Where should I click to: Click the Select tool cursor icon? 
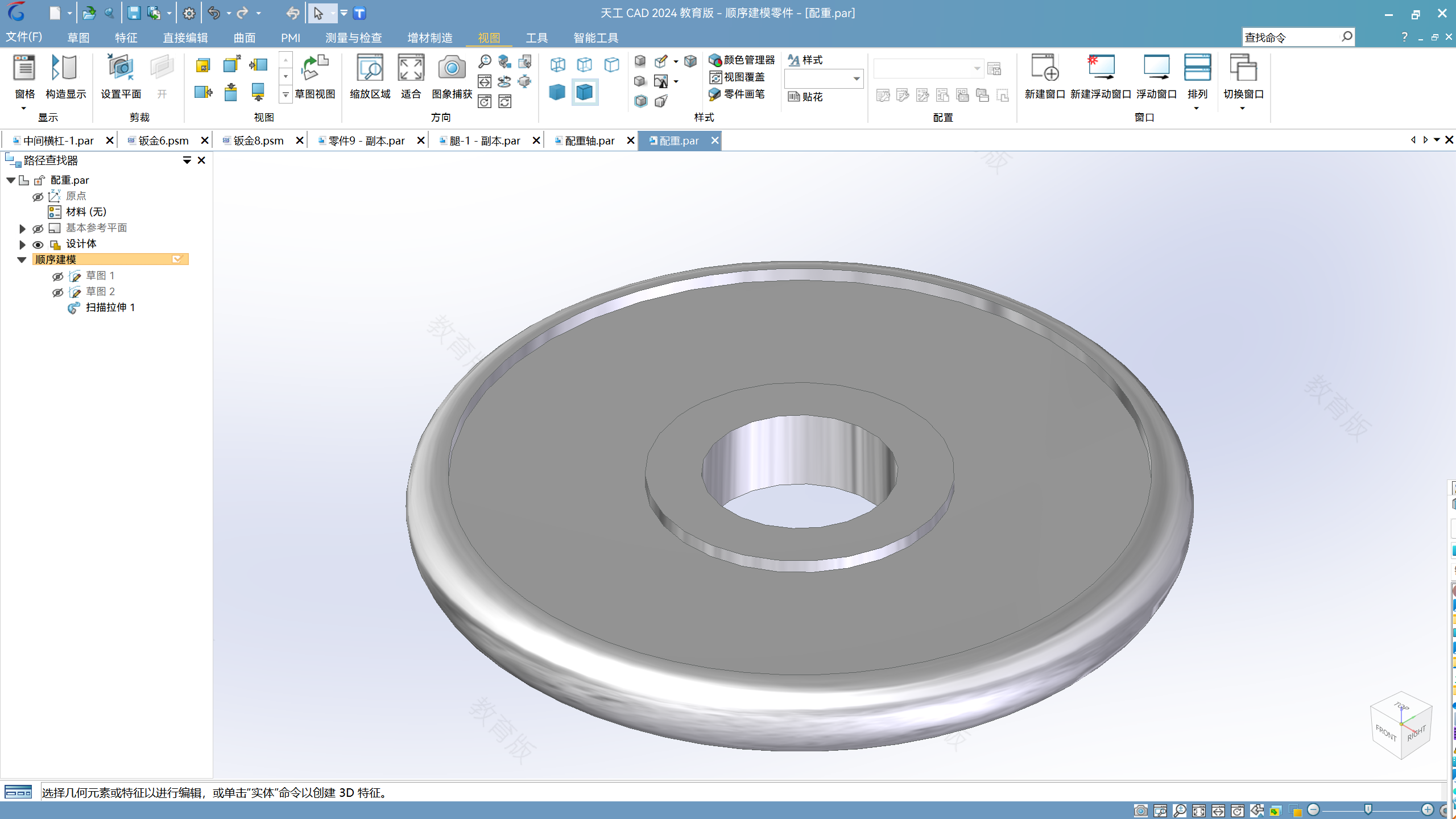[318, 13]
